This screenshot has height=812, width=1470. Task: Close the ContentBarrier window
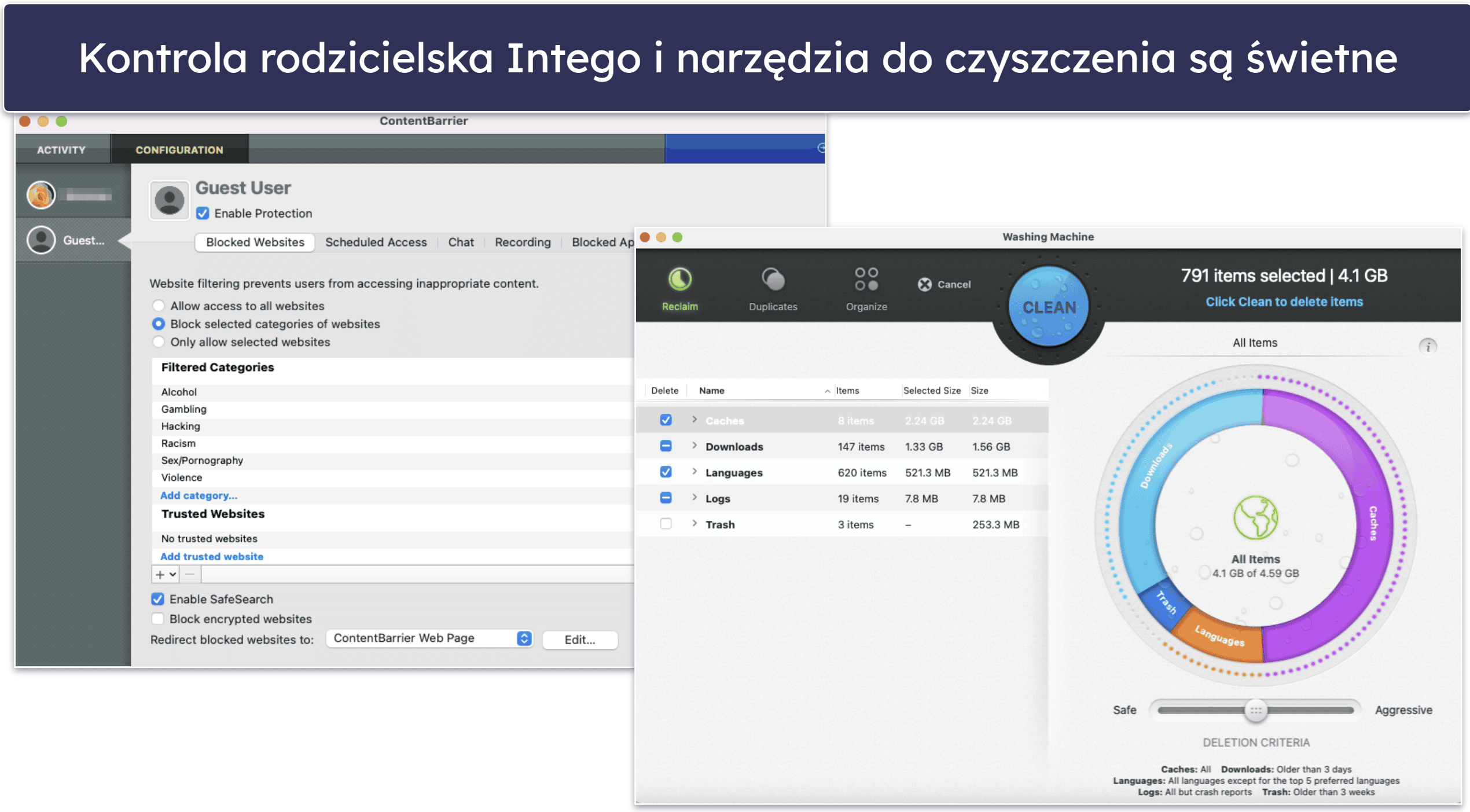tap(24, 121)
